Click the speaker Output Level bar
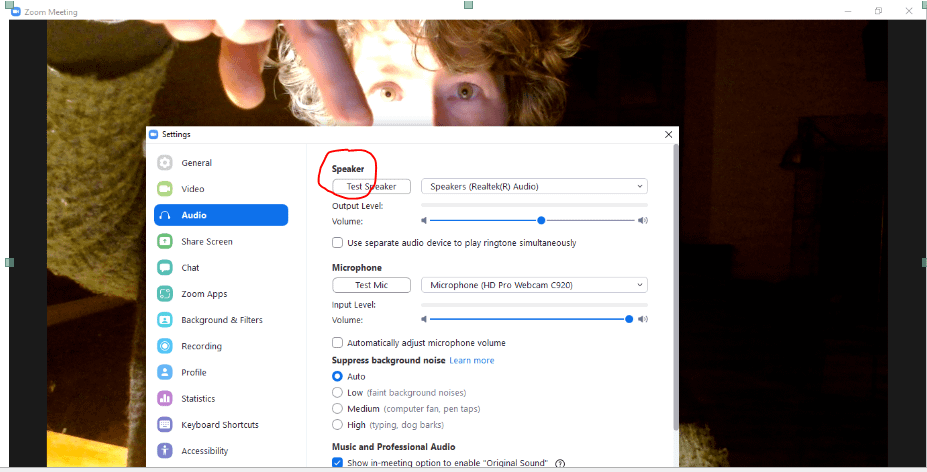Viewport: 927px width, 472px height. [x=534, y=205]
